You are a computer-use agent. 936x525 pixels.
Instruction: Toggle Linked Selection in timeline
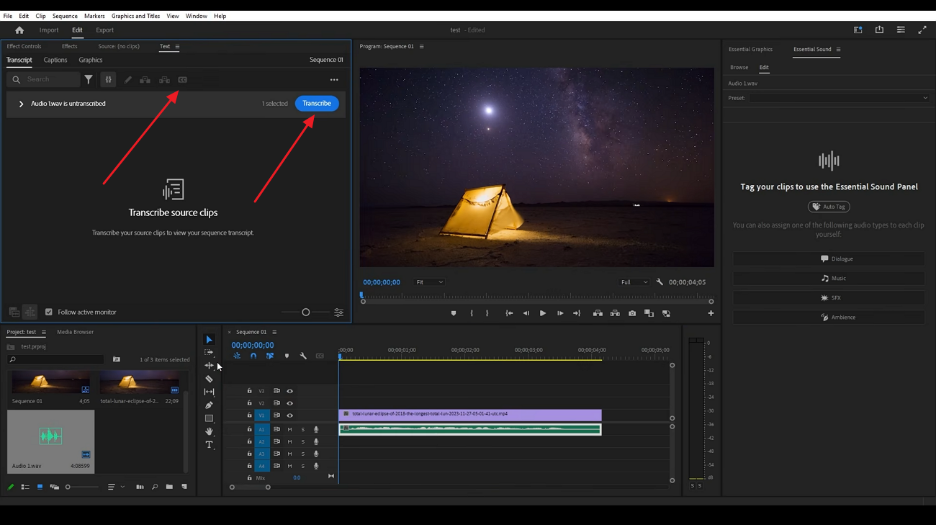pyautogui.click(x=270, y=356)
